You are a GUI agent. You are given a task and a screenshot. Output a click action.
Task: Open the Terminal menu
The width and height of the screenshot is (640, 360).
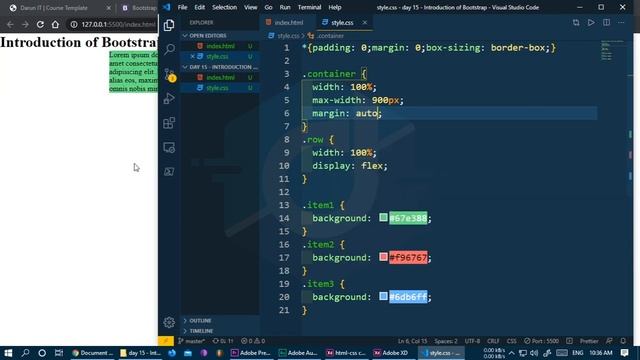click(309, 7)
